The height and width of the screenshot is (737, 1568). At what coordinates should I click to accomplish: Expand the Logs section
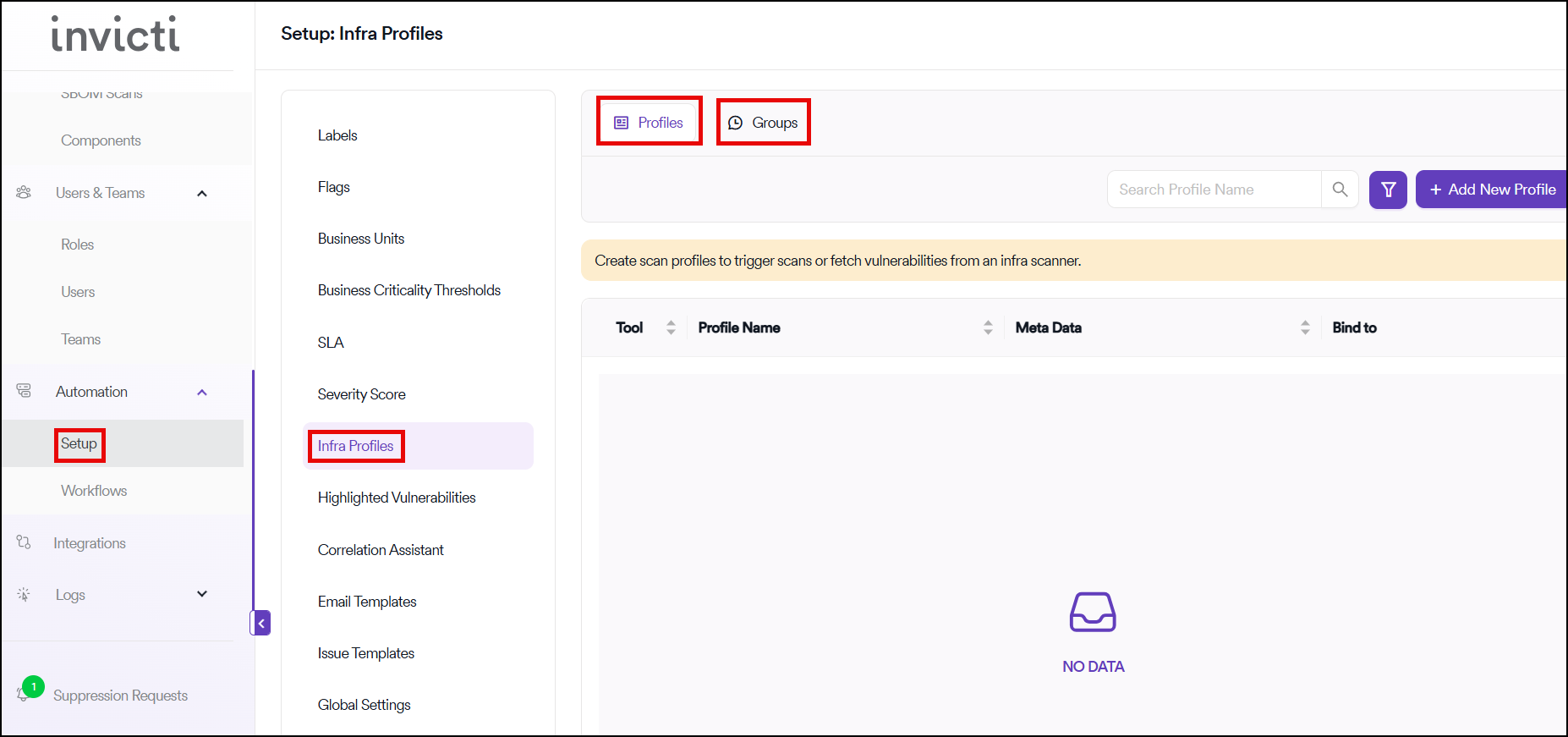(202, 594)
